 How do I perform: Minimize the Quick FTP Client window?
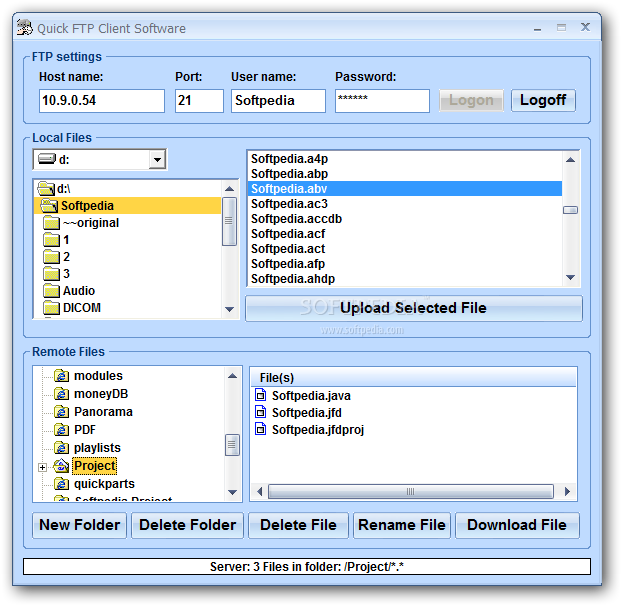(538, 28)
